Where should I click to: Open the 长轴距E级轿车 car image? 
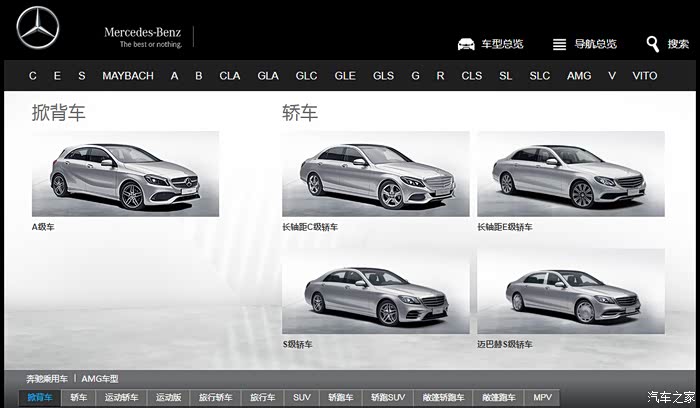point(571,174)
